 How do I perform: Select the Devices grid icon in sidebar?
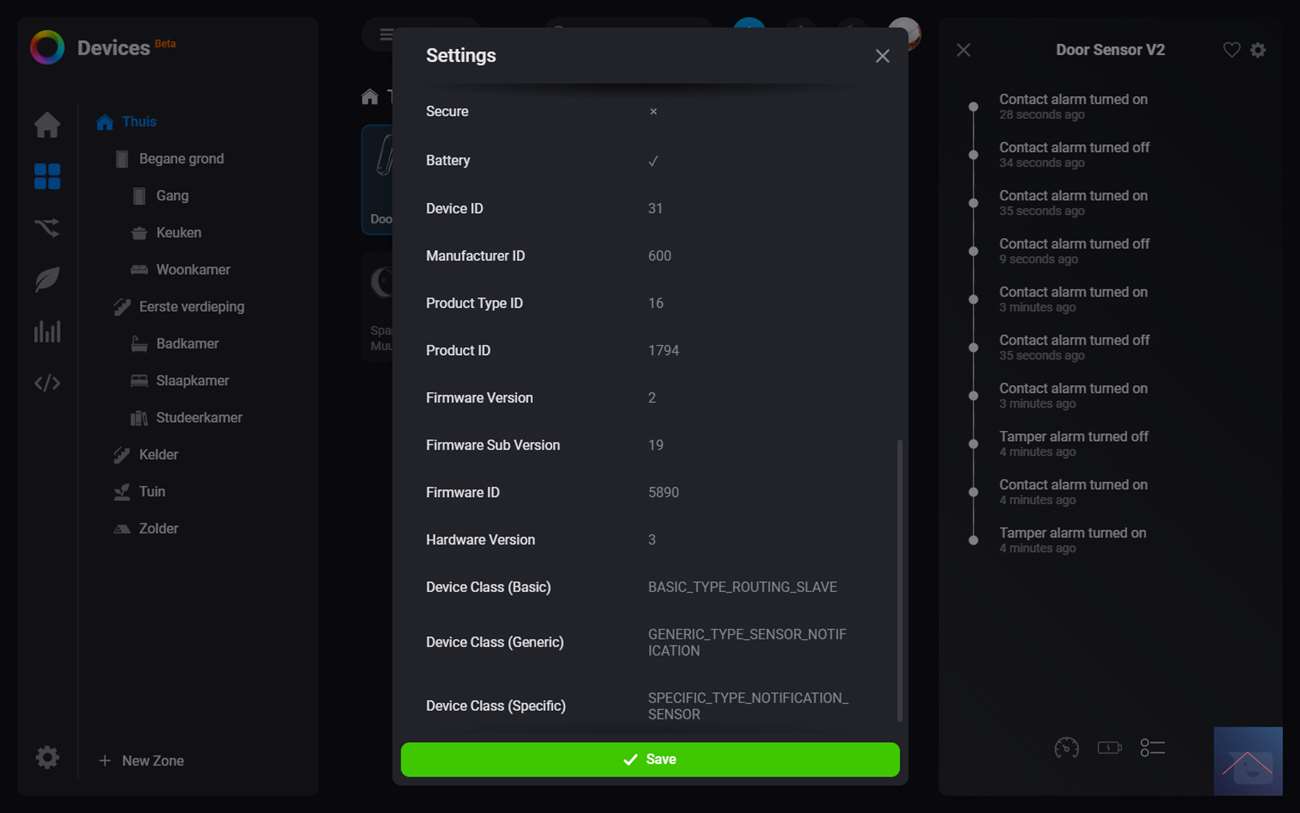point(47,177)
